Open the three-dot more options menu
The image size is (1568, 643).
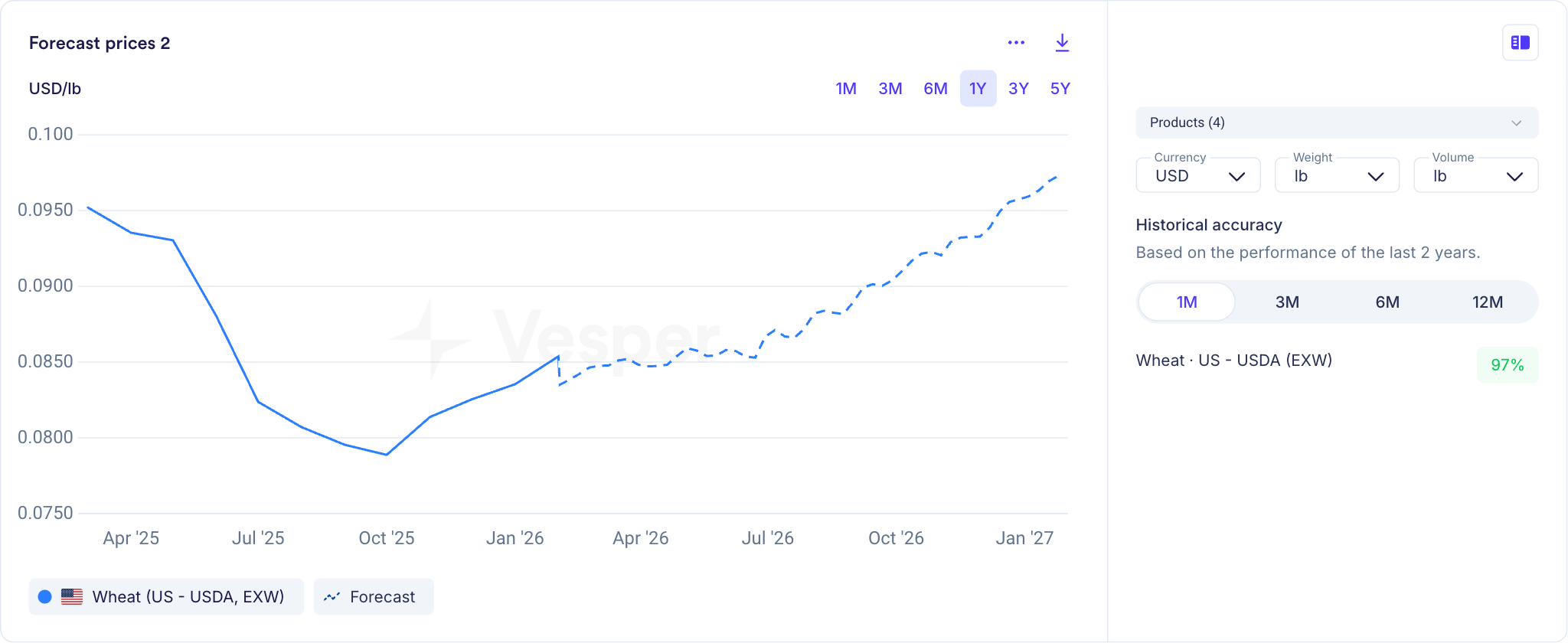pos(1016,43)
